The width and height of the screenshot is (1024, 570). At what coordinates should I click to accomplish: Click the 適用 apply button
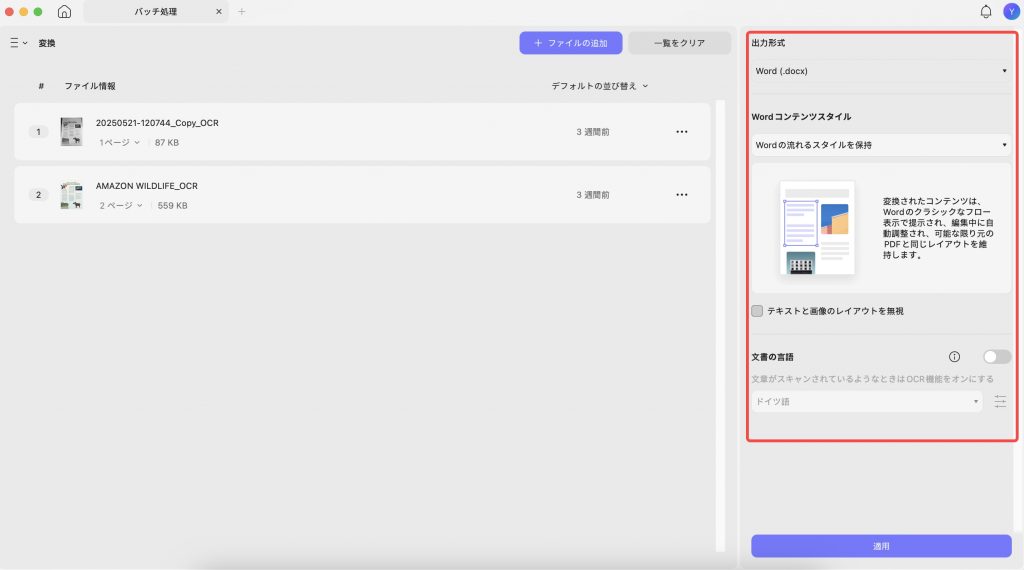point(881,546)
